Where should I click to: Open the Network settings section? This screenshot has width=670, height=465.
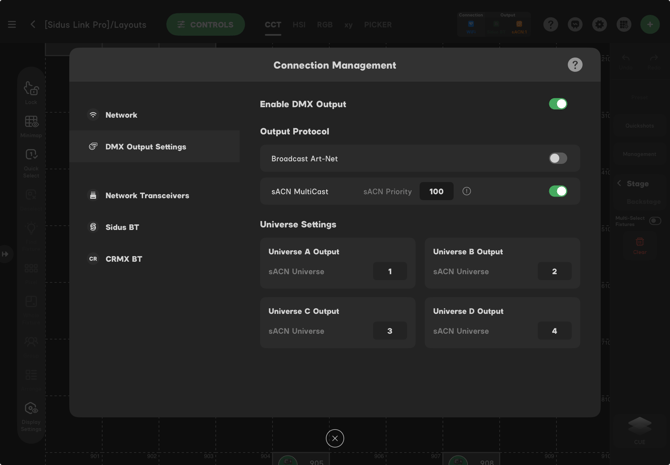coord(122,115)
